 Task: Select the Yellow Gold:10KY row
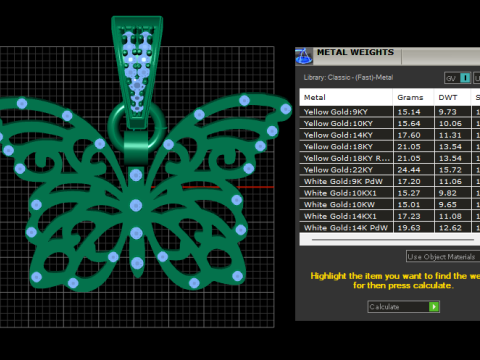click(x=390, y=123)
